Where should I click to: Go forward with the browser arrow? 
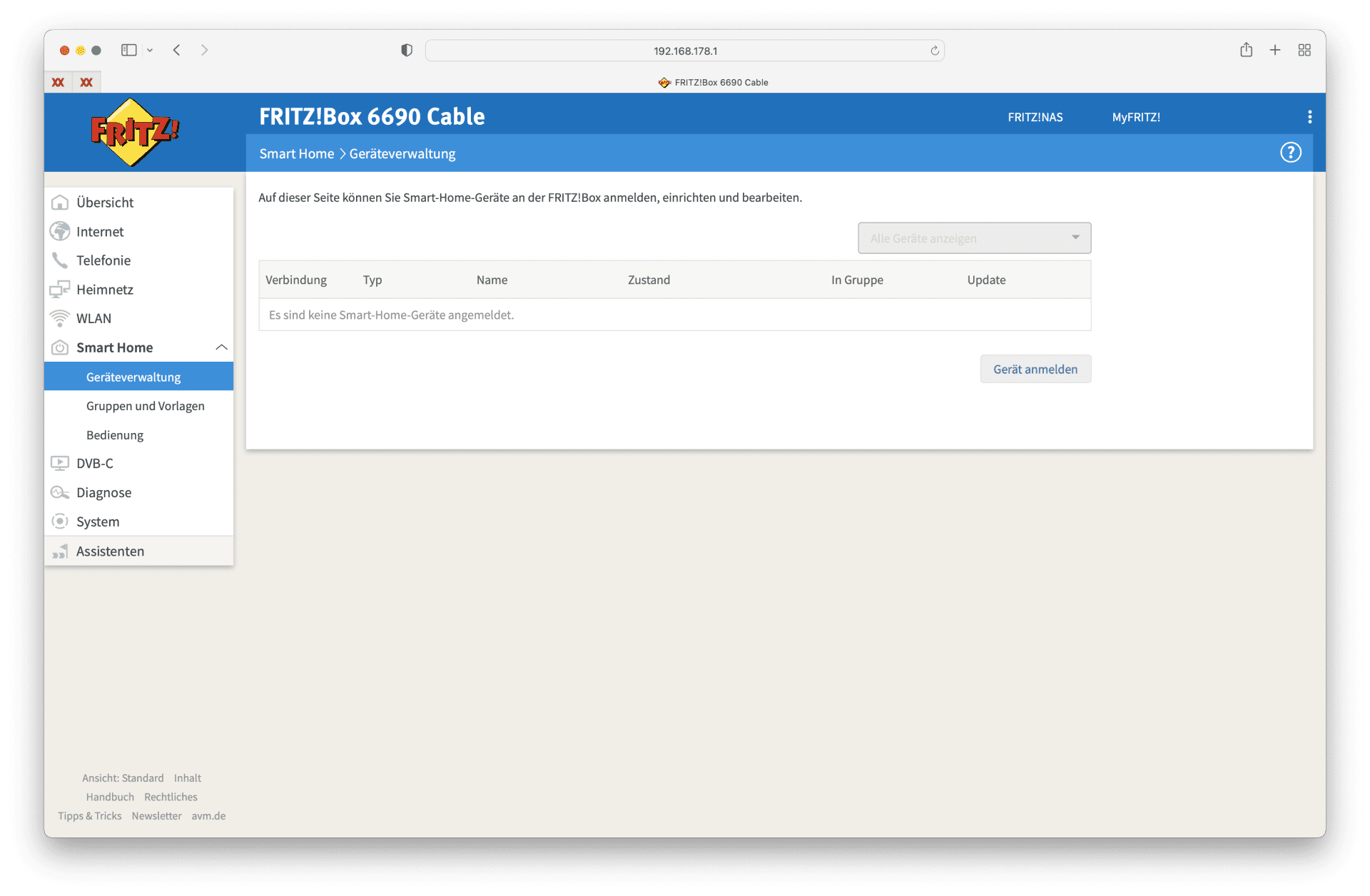[204, 50]
